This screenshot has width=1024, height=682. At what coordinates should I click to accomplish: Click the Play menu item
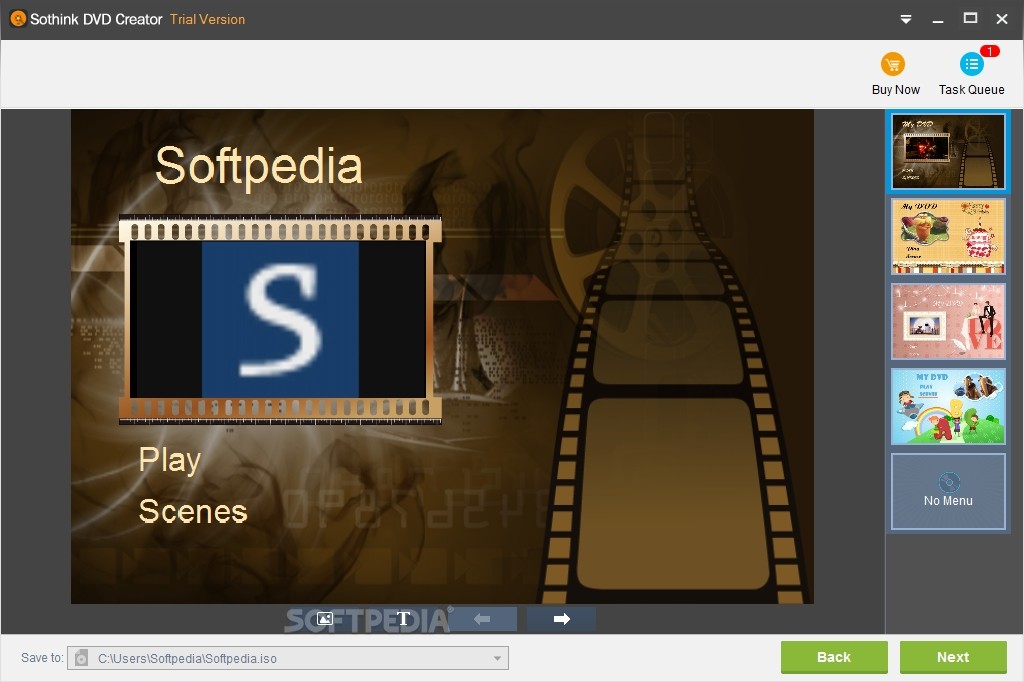coord(170,460)
